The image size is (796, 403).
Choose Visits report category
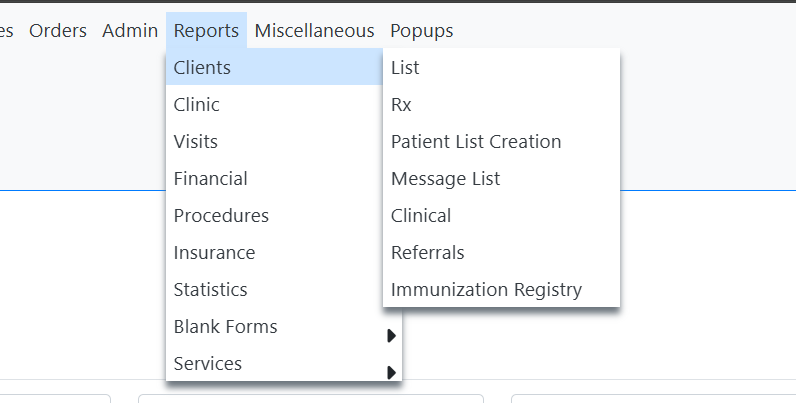196,142
